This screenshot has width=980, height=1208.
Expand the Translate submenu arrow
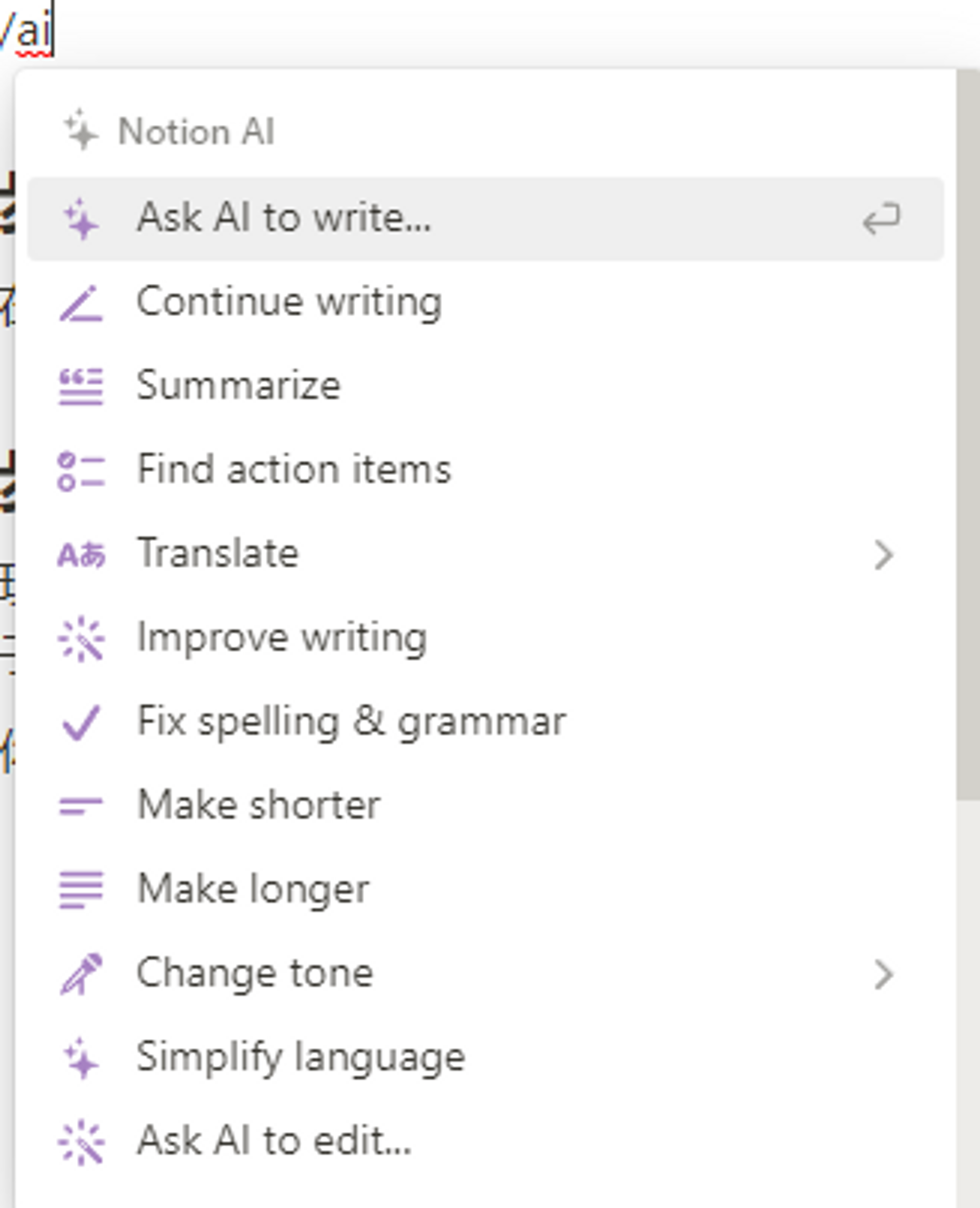pos(883,555)
